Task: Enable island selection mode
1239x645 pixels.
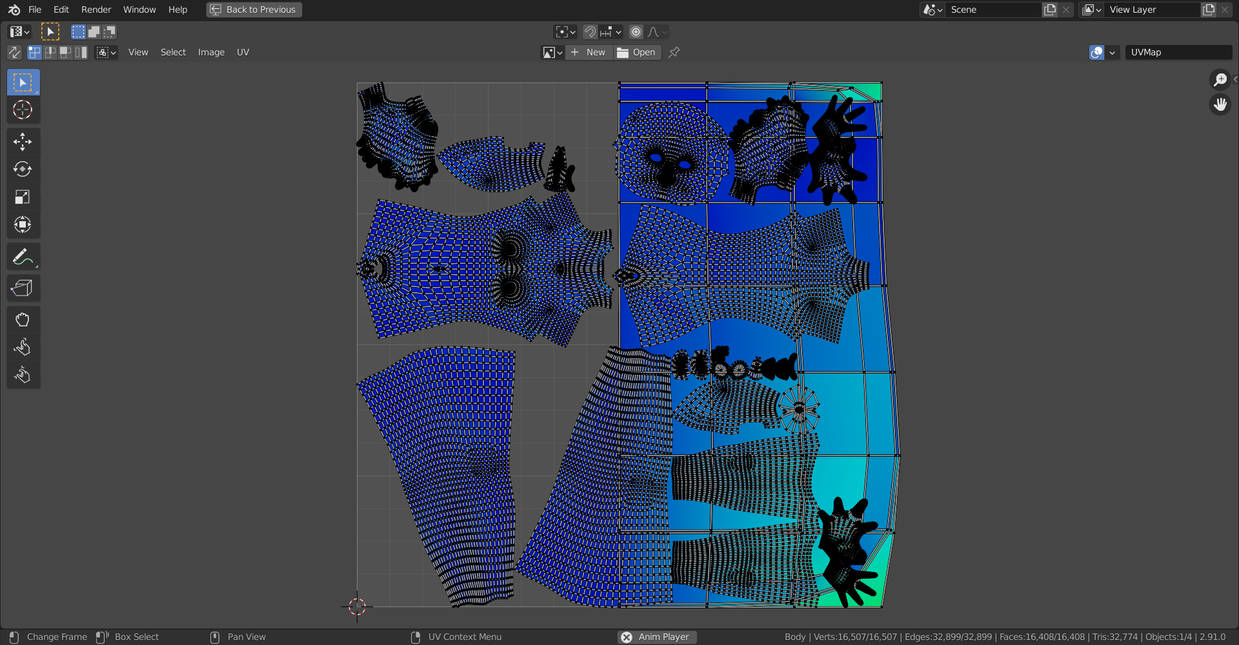Action: (80, 52)
